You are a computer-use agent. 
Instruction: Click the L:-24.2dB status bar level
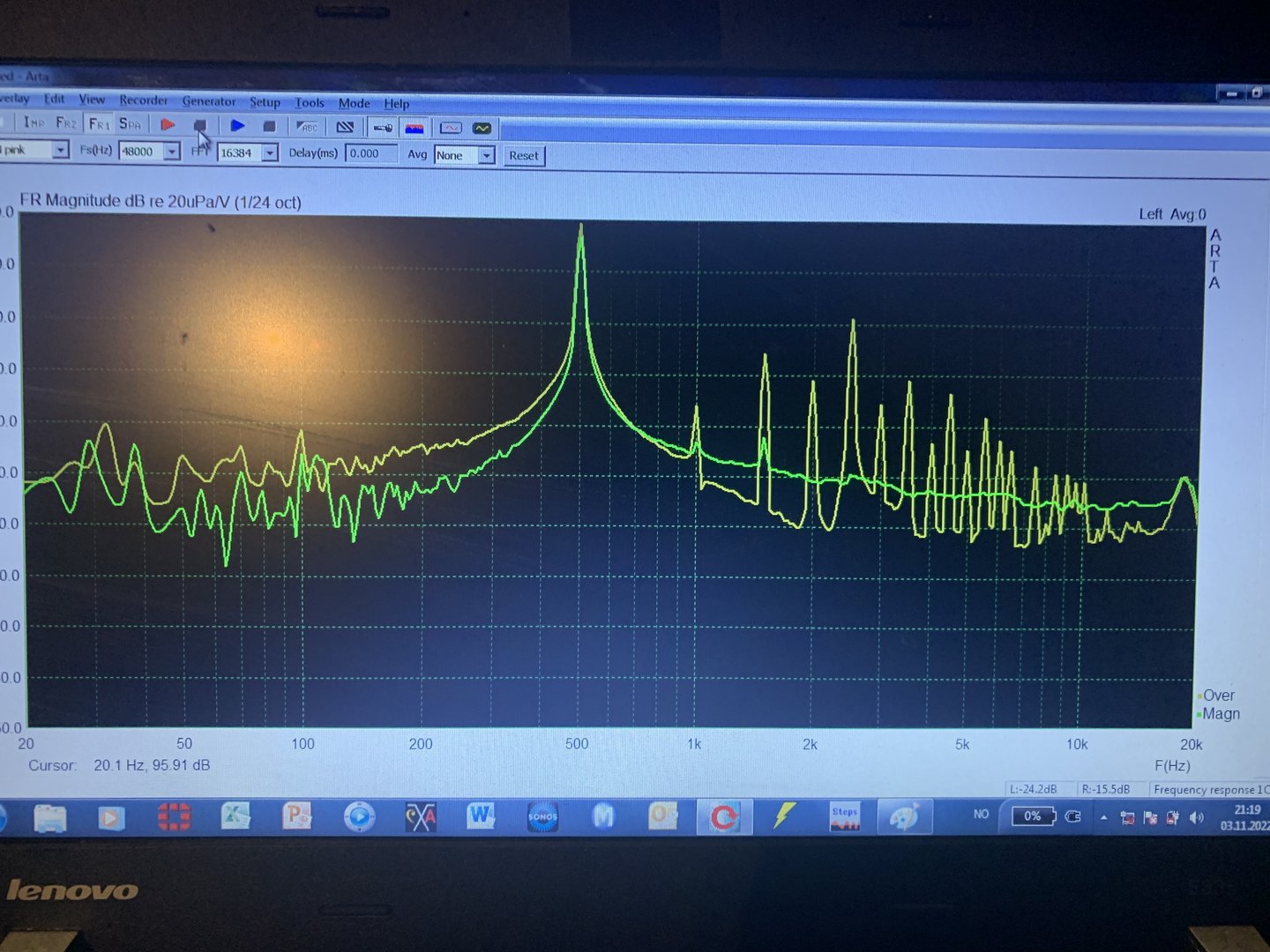click(x=1033, y=789)
